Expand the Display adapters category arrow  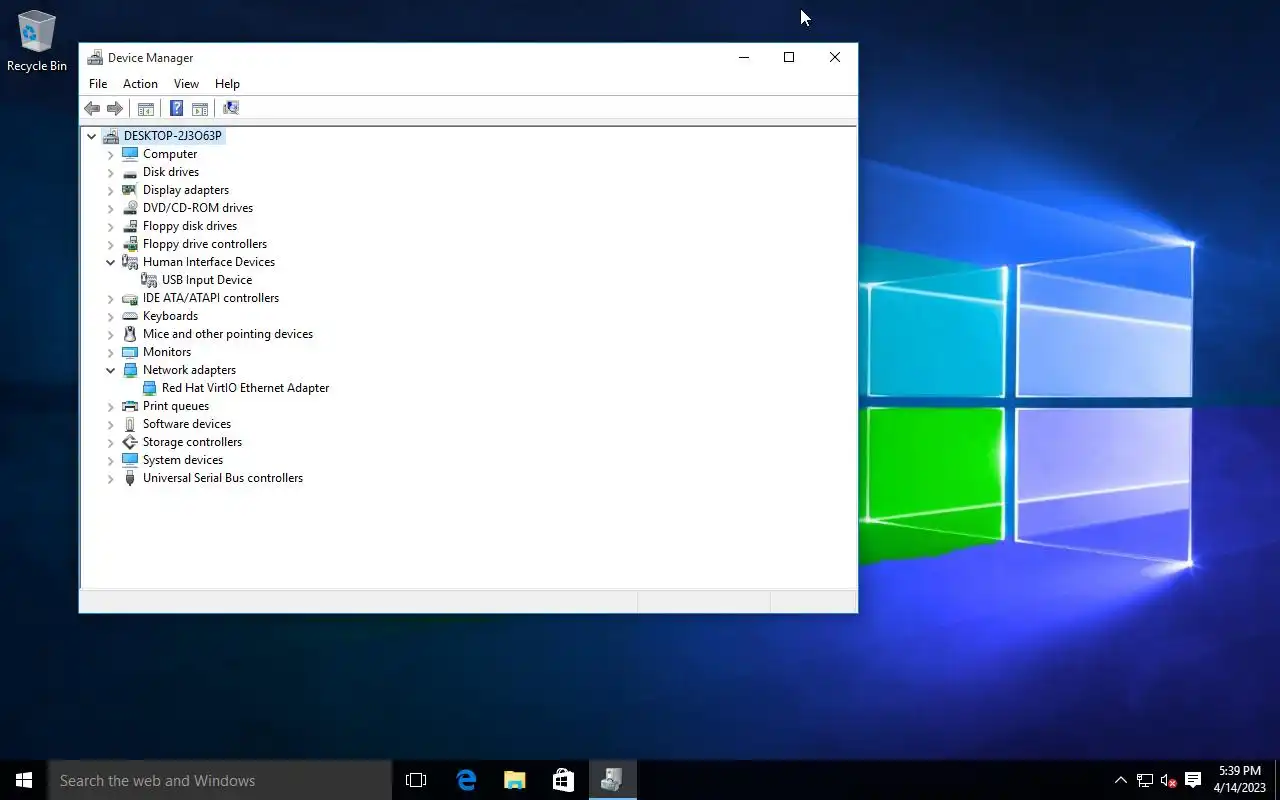pos(111,190)
